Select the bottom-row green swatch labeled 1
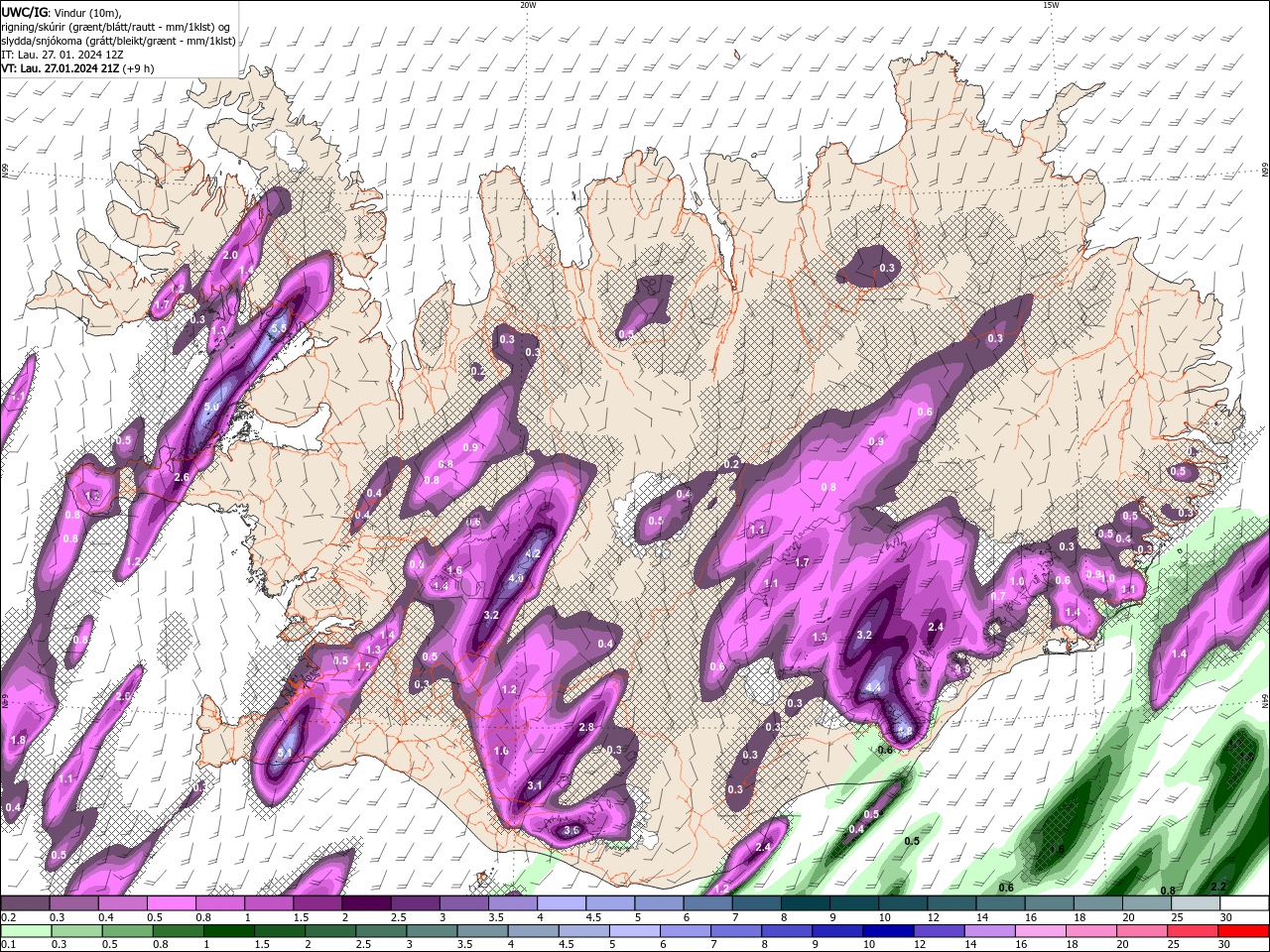 coord(228,930)
